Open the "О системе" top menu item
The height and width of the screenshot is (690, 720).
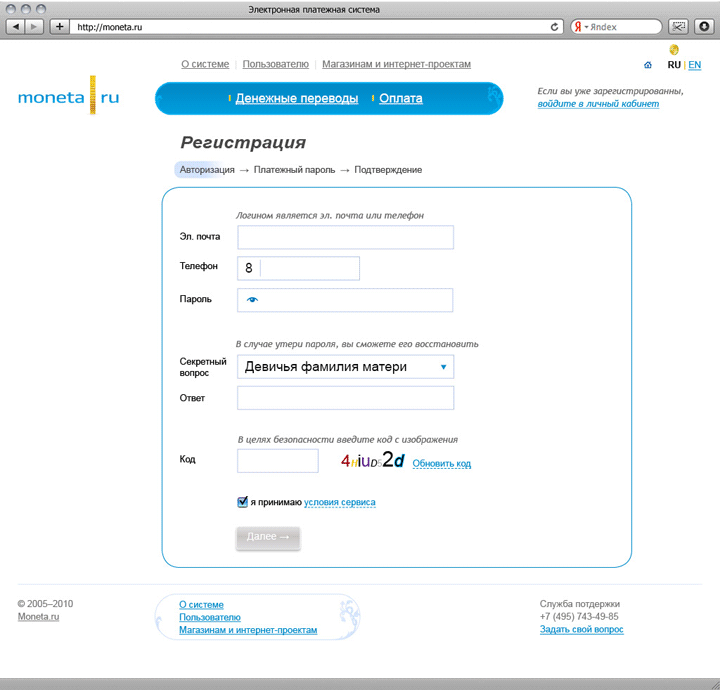205,64
